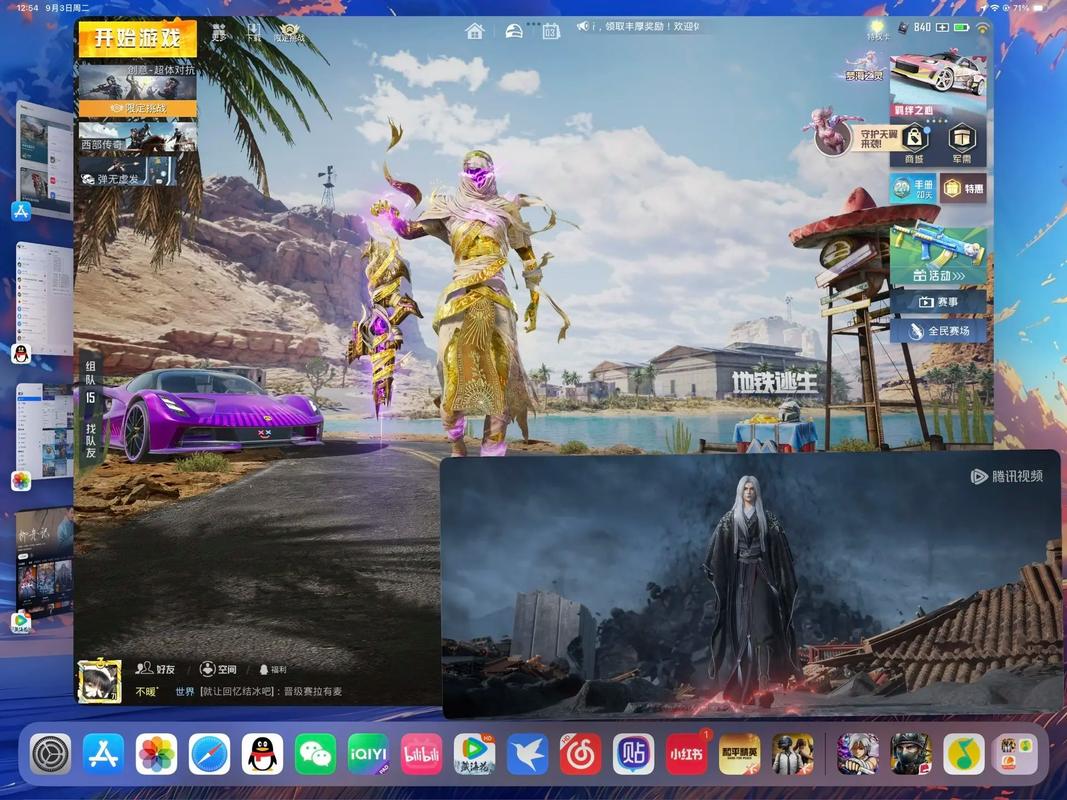Add currency with the plus beside 840
Viewport: 1067px width, 800px height.
click(942, 27)
